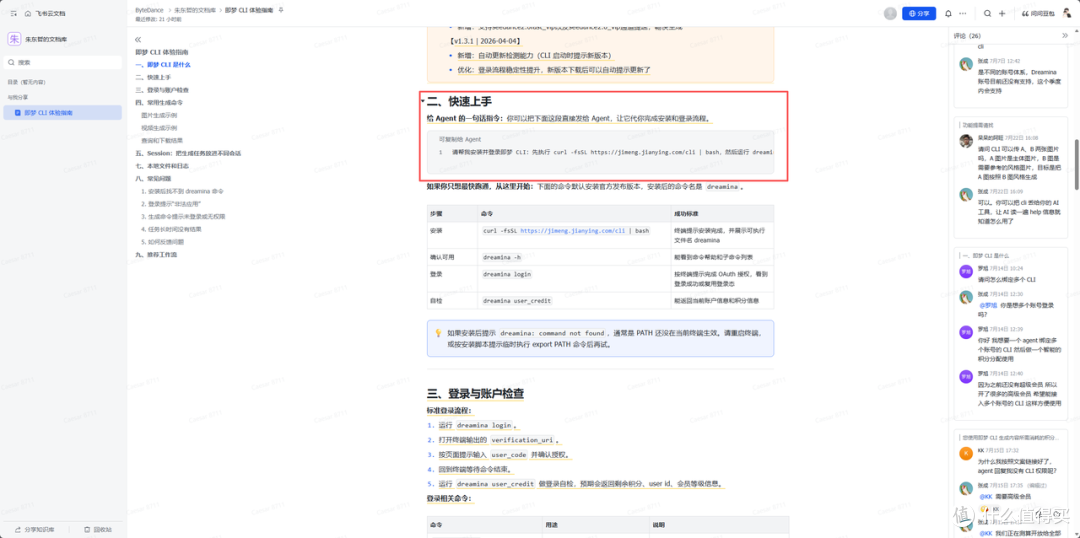Screen dimensions: 1080x538
Task: Click the pin icon beside document title
Action: [x=280, y=11]
